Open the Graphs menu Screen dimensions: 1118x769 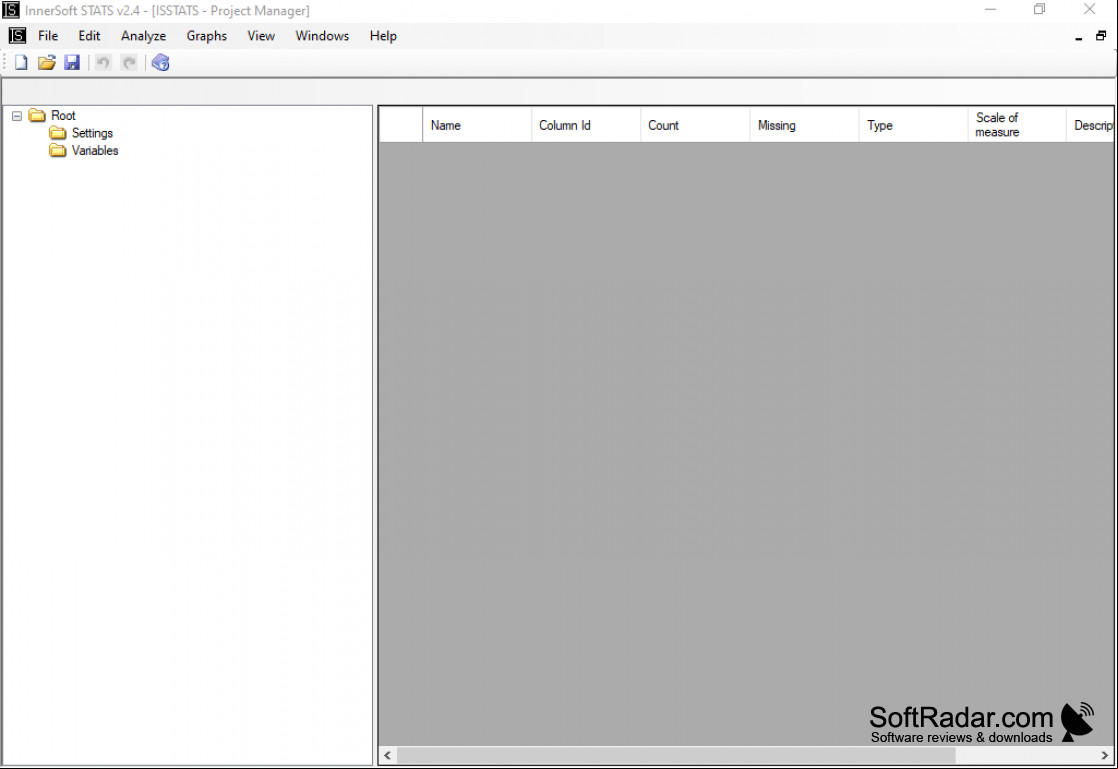207,36
